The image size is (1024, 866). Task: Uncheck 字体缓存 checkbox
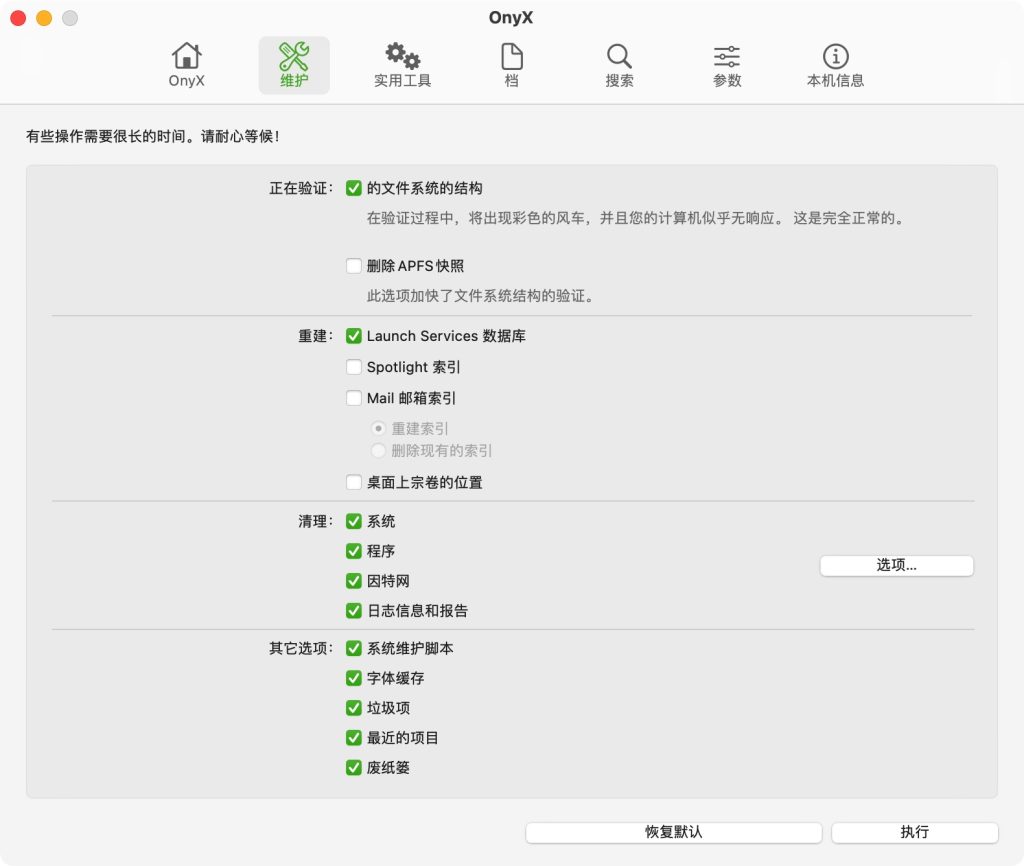353,678
